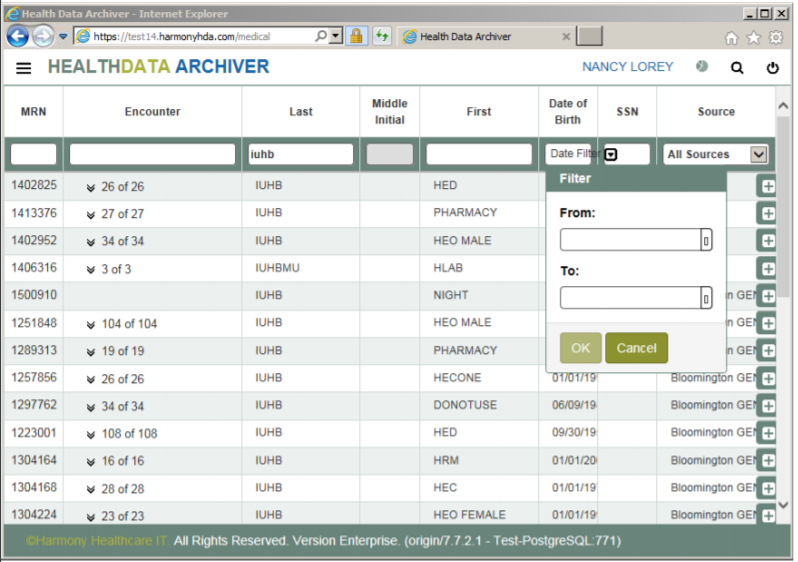Open a new blank browser tab
This screenshot has width=798, height=562.
[589, 36]
